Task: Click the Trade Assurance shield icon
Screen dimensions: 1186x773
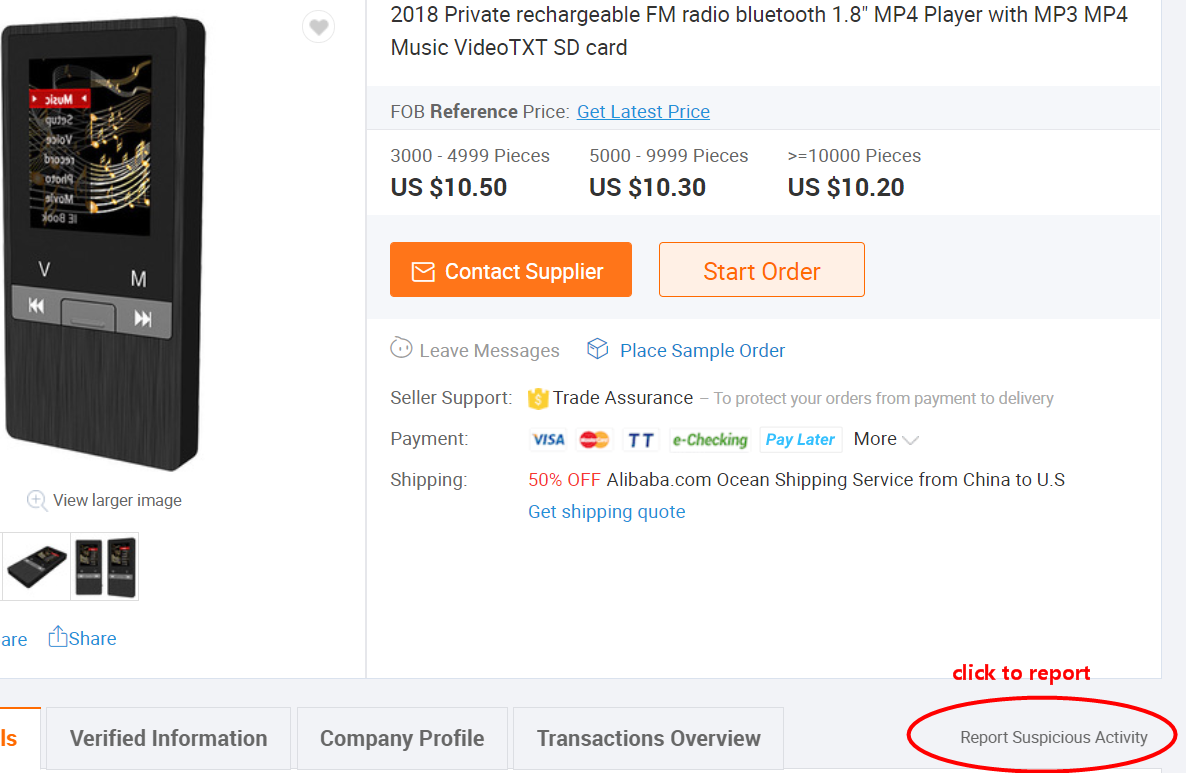Action: click(x=539, y=398)
